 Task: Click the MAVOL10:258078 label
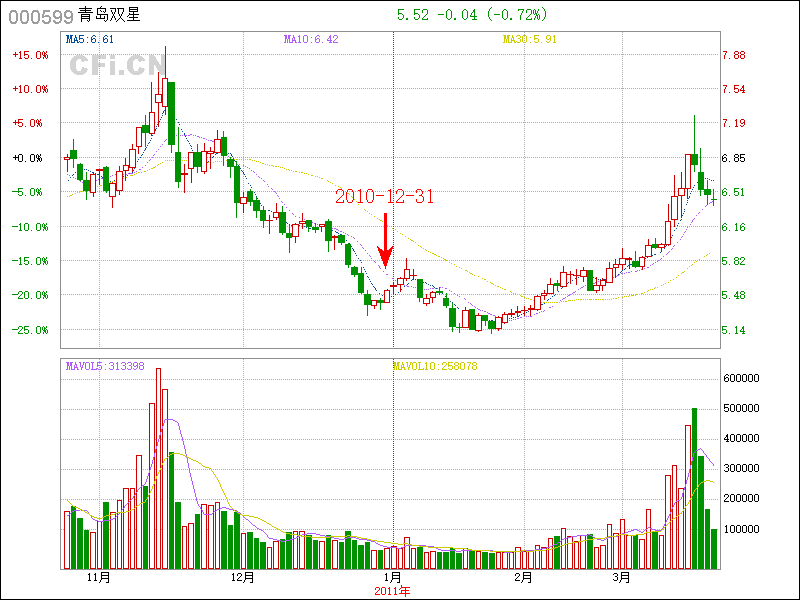pyautogui.click(x=435, y=366)
